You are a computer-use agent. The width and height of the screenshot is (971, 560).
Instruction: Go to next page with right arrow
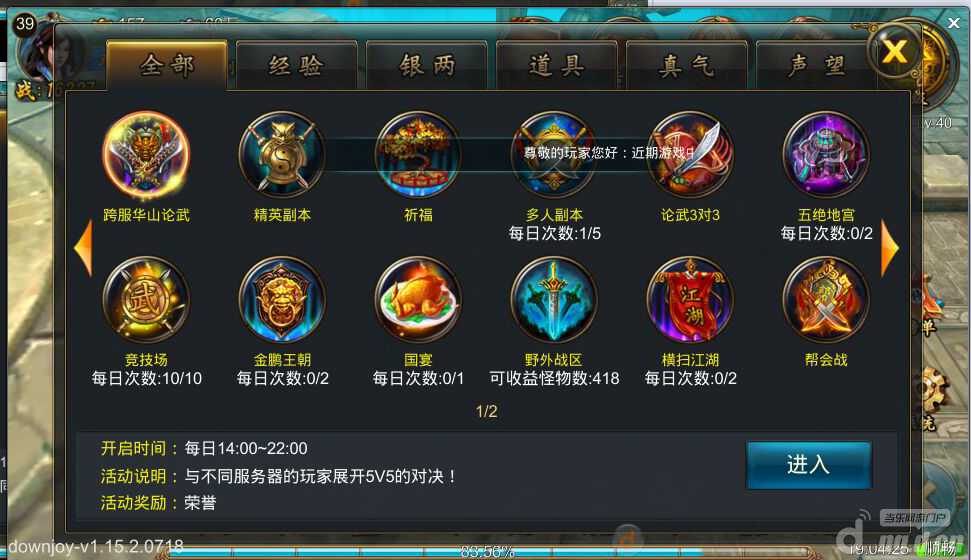coord(890,248)
